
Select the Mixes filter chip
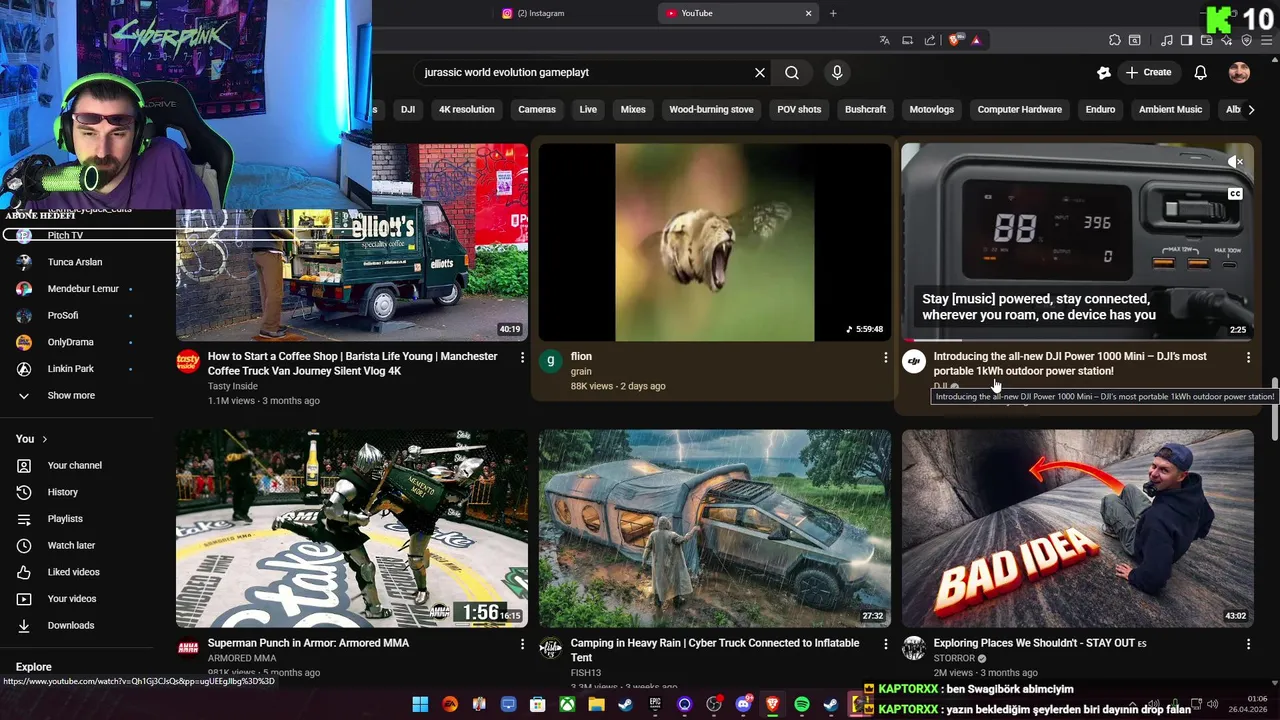(633, 109)
